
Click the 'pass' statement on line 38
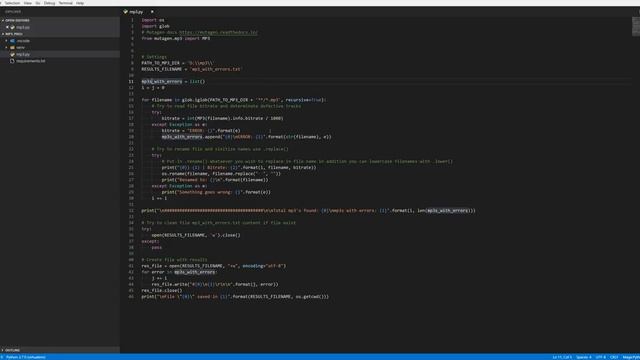157,247
